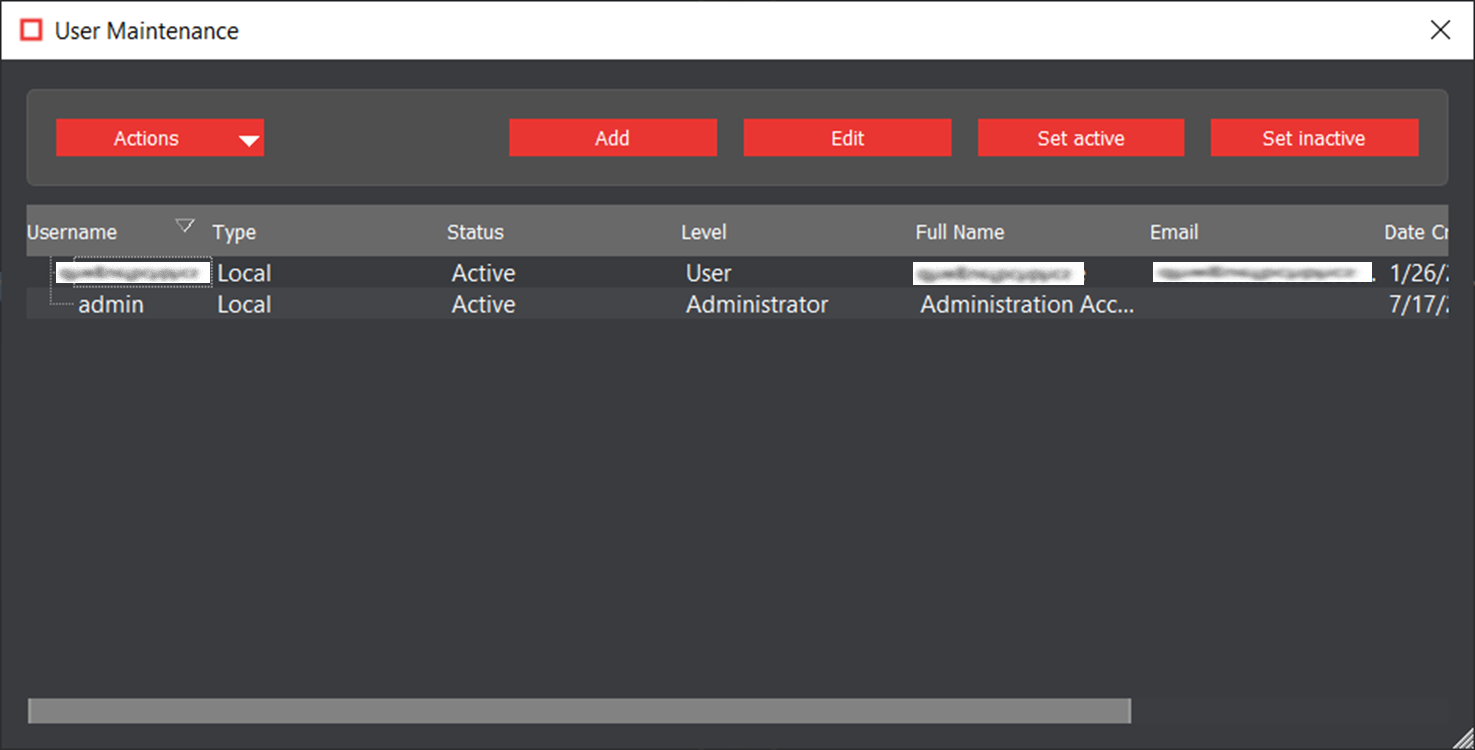Click the Date Created column header

click(1415, 232)
